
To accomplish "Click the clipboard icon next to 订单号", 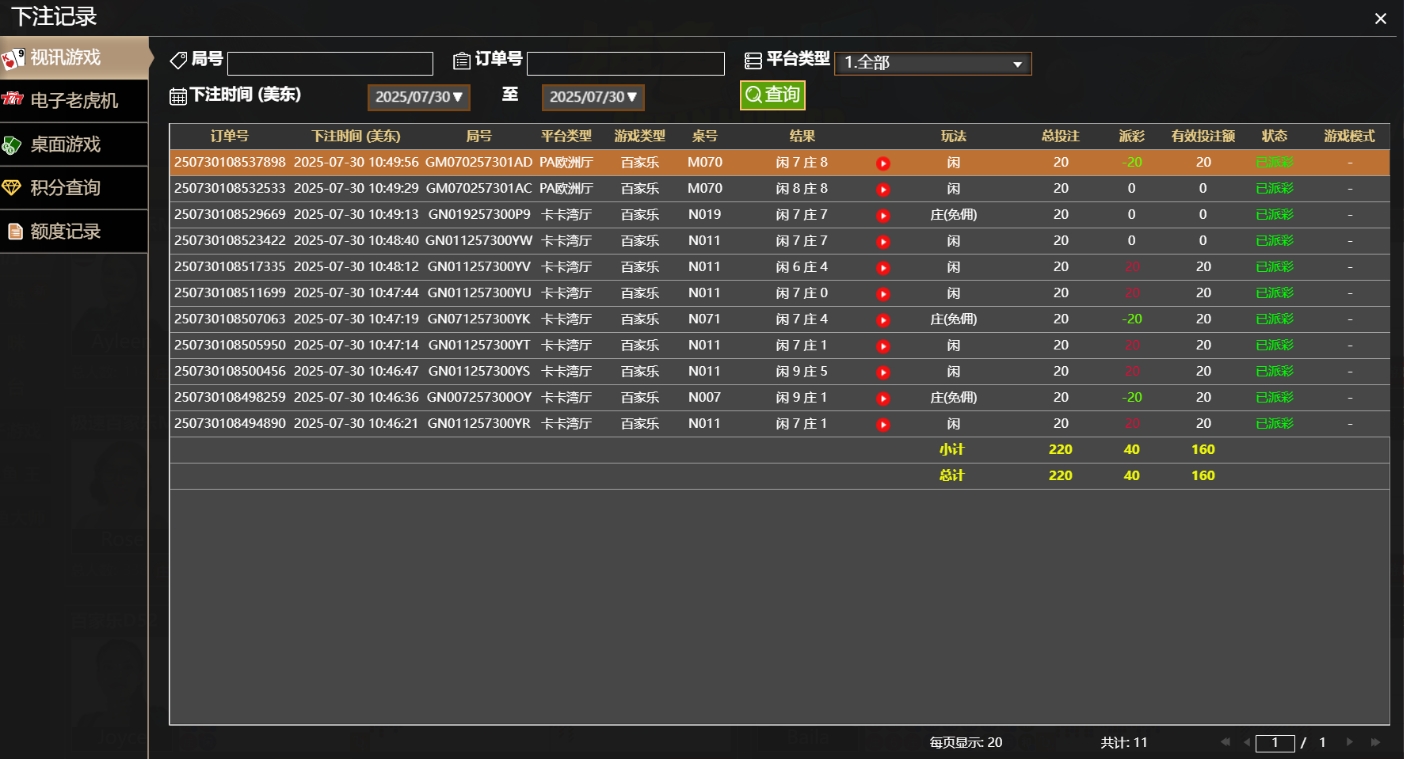I will tap(461, 61).
